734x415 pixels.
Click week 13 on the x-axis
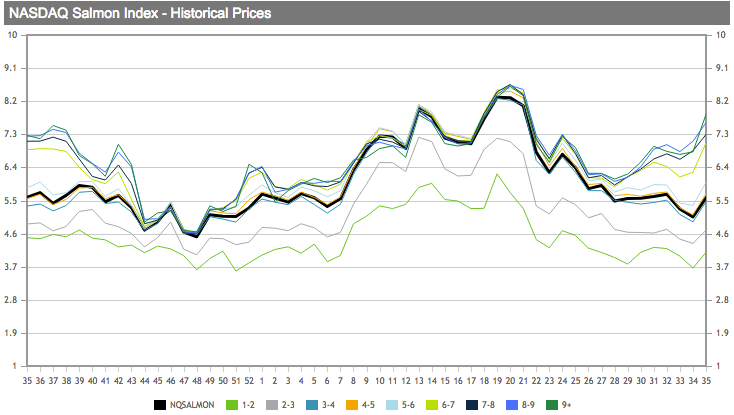[418, 381]
